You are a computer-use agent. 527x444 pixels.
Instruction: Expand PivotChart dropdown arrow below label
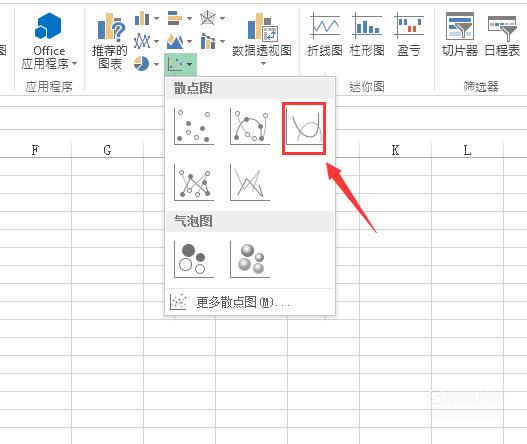[x=263, y=63]
